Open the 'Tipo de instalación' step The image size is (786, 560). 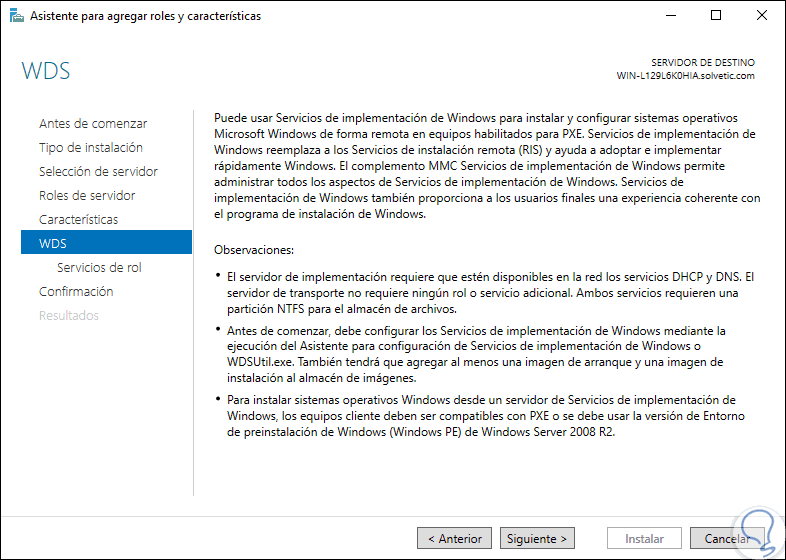[91, 147]
